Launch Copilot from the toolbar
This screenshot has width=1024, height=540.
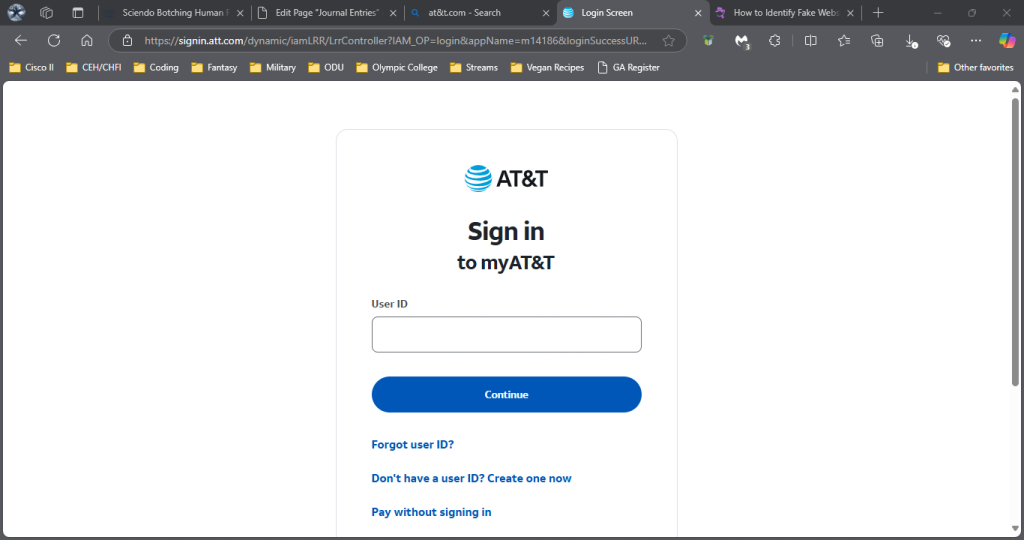pyautogui.click(x=1007, y=40)
